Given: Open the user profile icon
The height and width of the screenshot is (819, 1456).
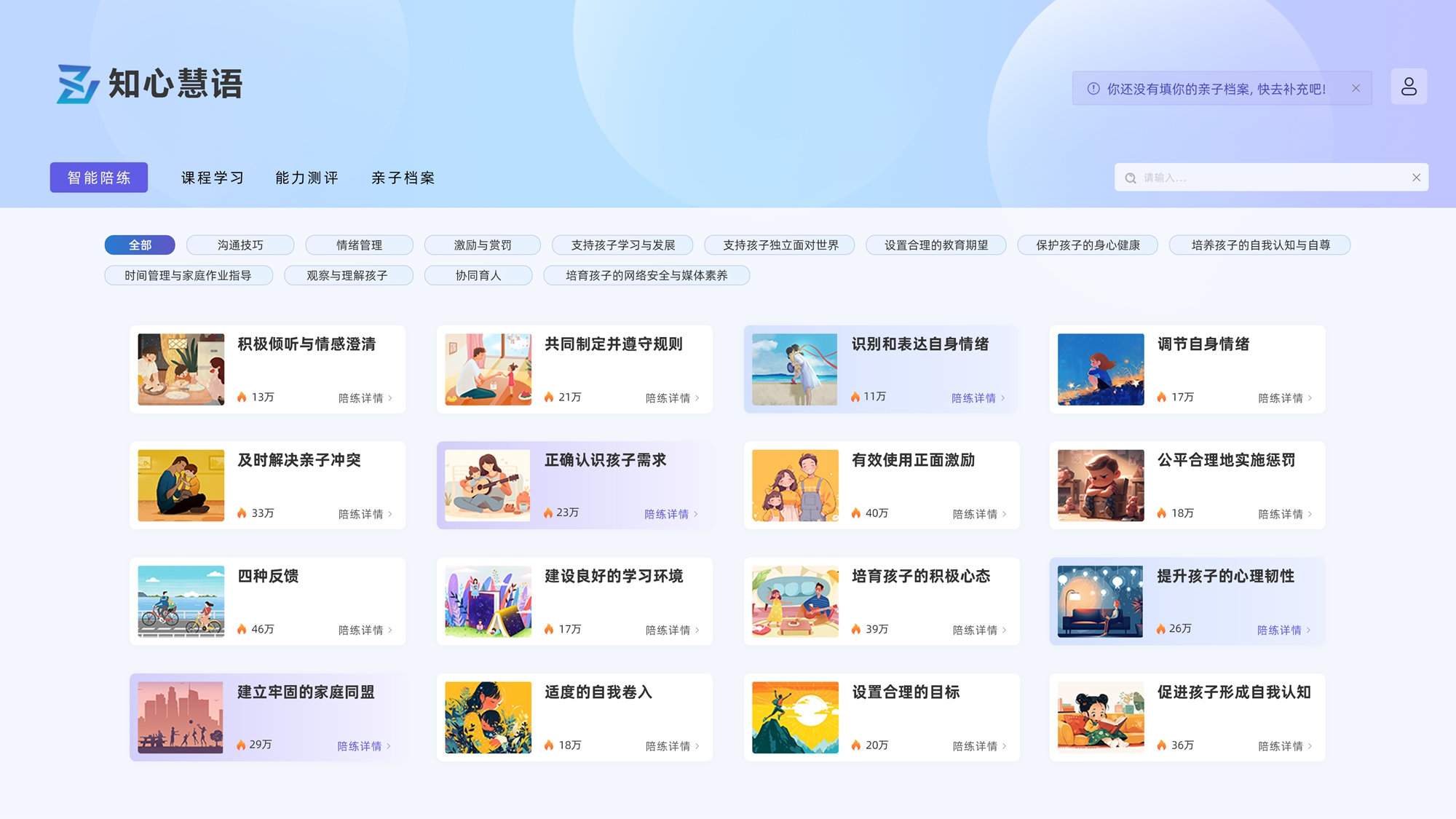Looking at the screenshot, I should point(1409,87).
